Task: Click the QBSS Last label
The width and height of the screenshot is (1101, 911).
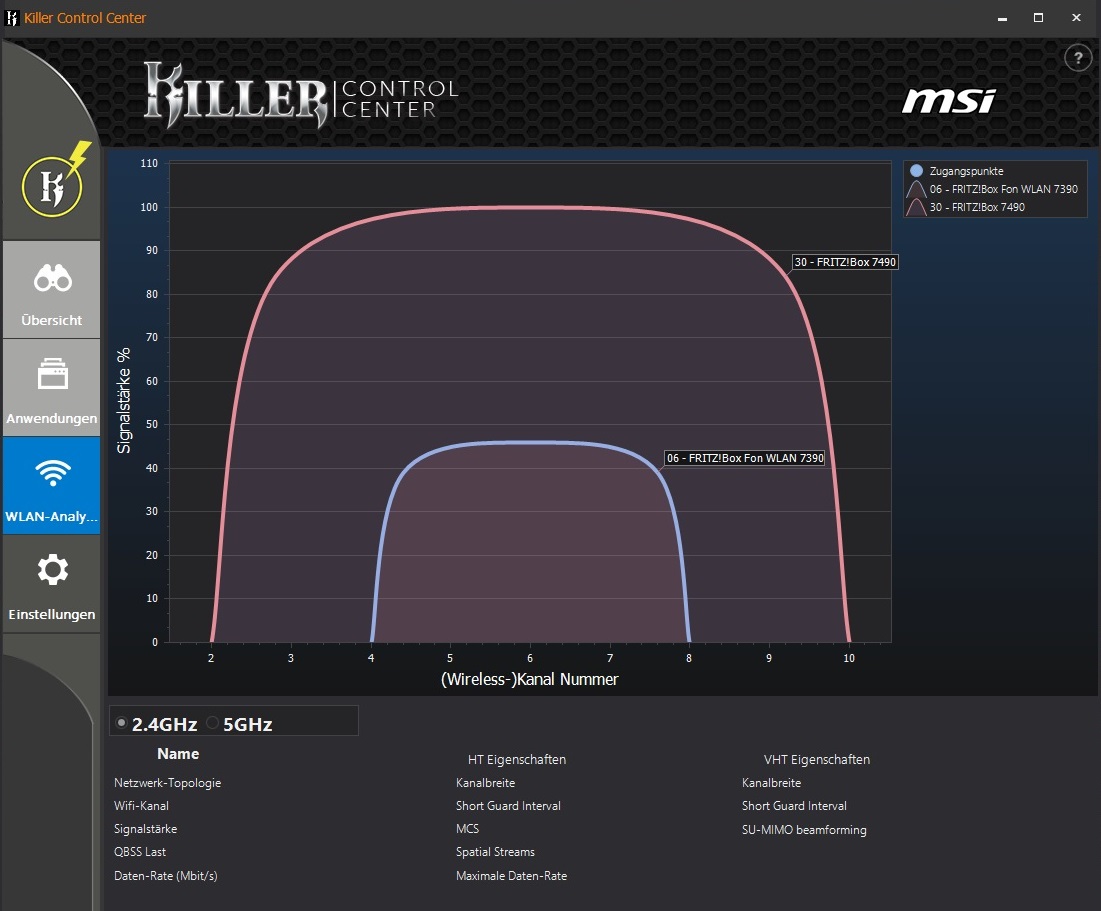Action: 140,852
